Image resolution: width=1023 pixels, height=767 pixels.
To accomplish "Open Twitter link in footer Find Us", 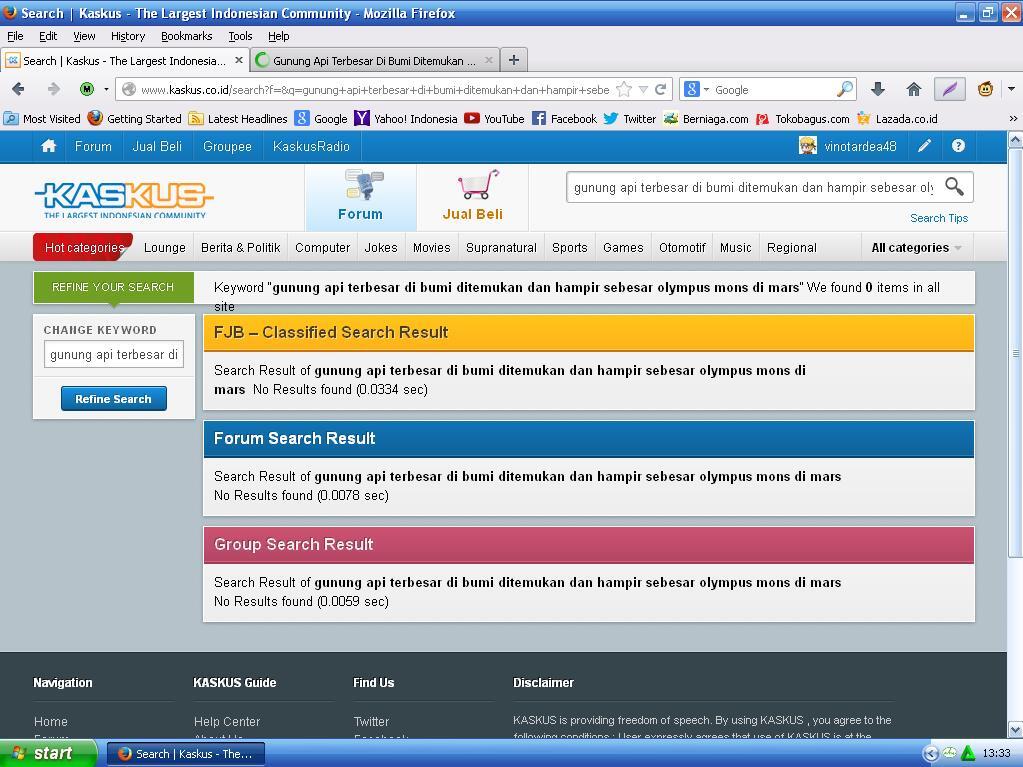I will pos(371,721).
